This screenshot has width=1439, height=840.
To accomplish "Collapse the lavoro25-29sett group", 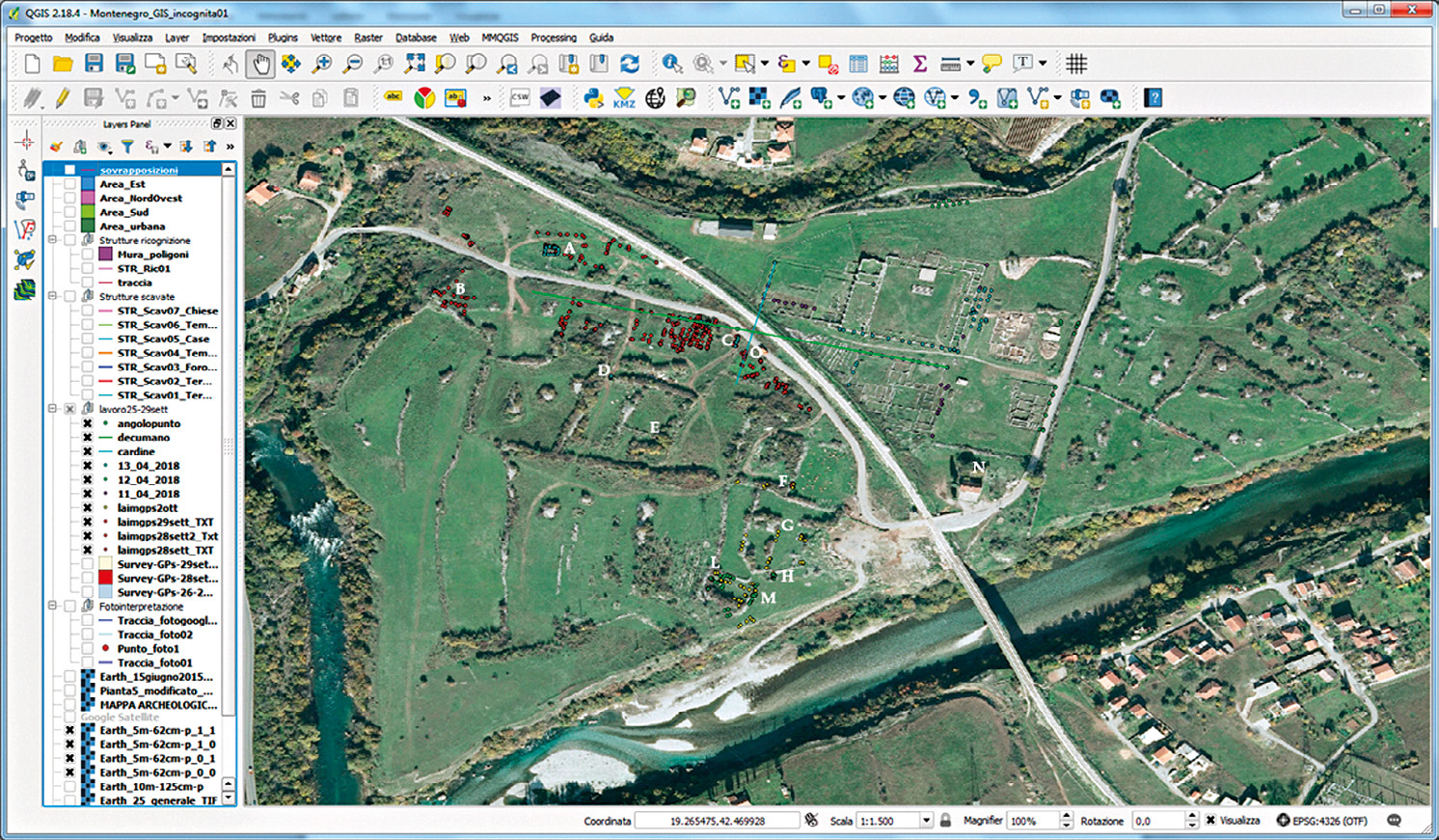I will click(53, 409).
